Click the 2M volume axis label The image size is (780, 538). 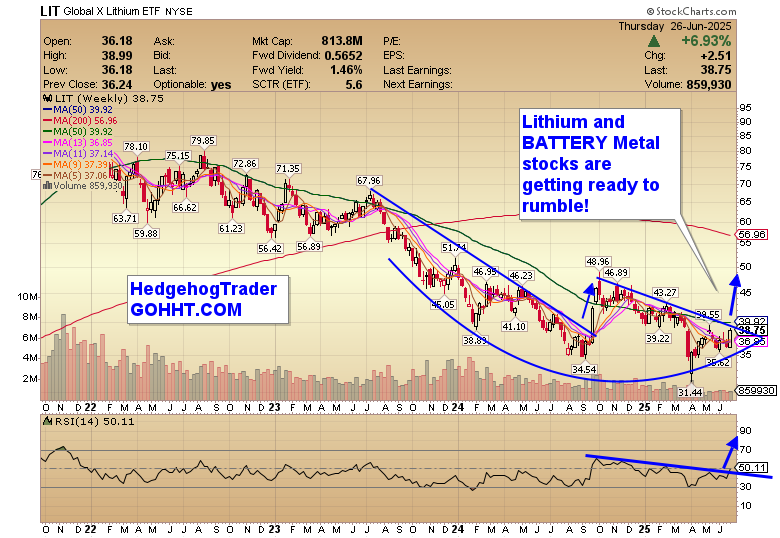(30, 378)
